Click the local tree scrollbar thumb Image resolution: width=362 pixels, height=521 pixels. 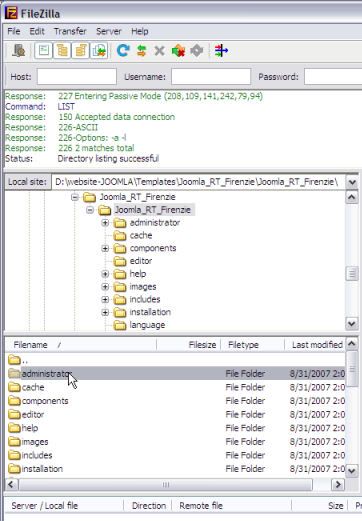tap(352, 274)
